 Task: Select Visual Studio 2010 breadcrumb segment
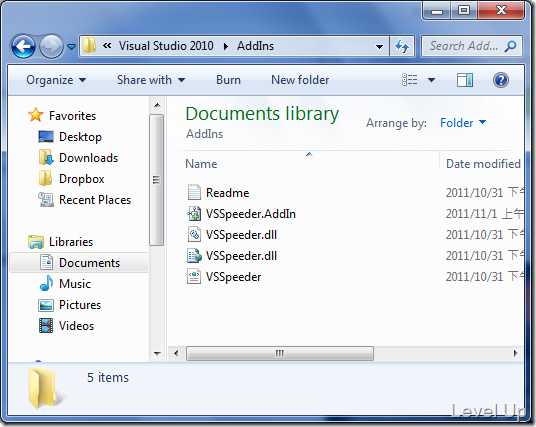coord(166,46)
